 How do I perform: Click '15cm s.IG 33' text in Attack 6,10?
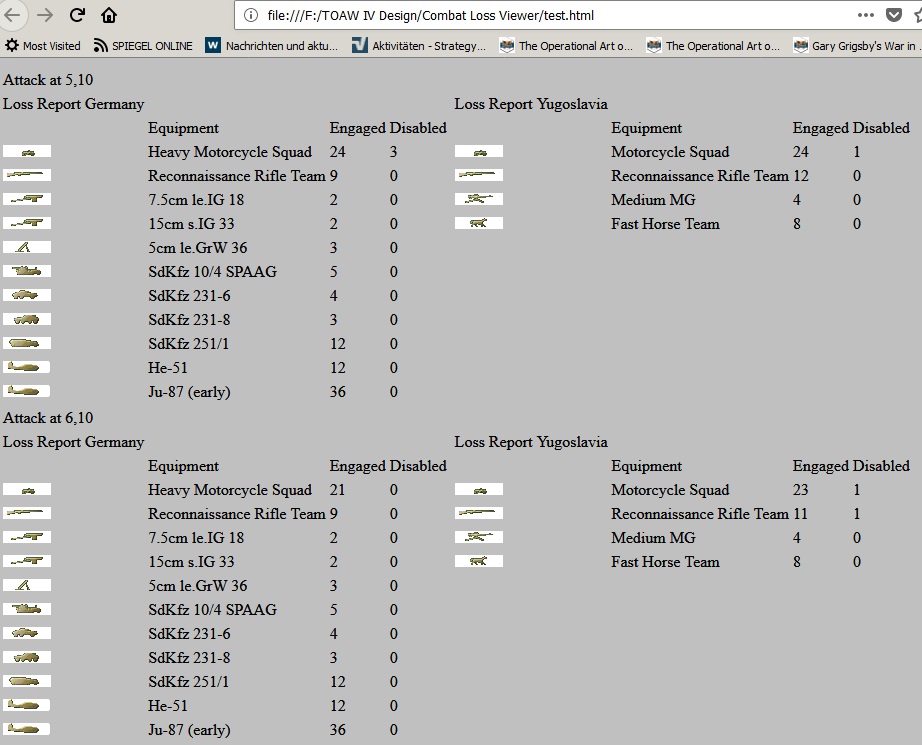pyautogui.click(x=191, y=562)
